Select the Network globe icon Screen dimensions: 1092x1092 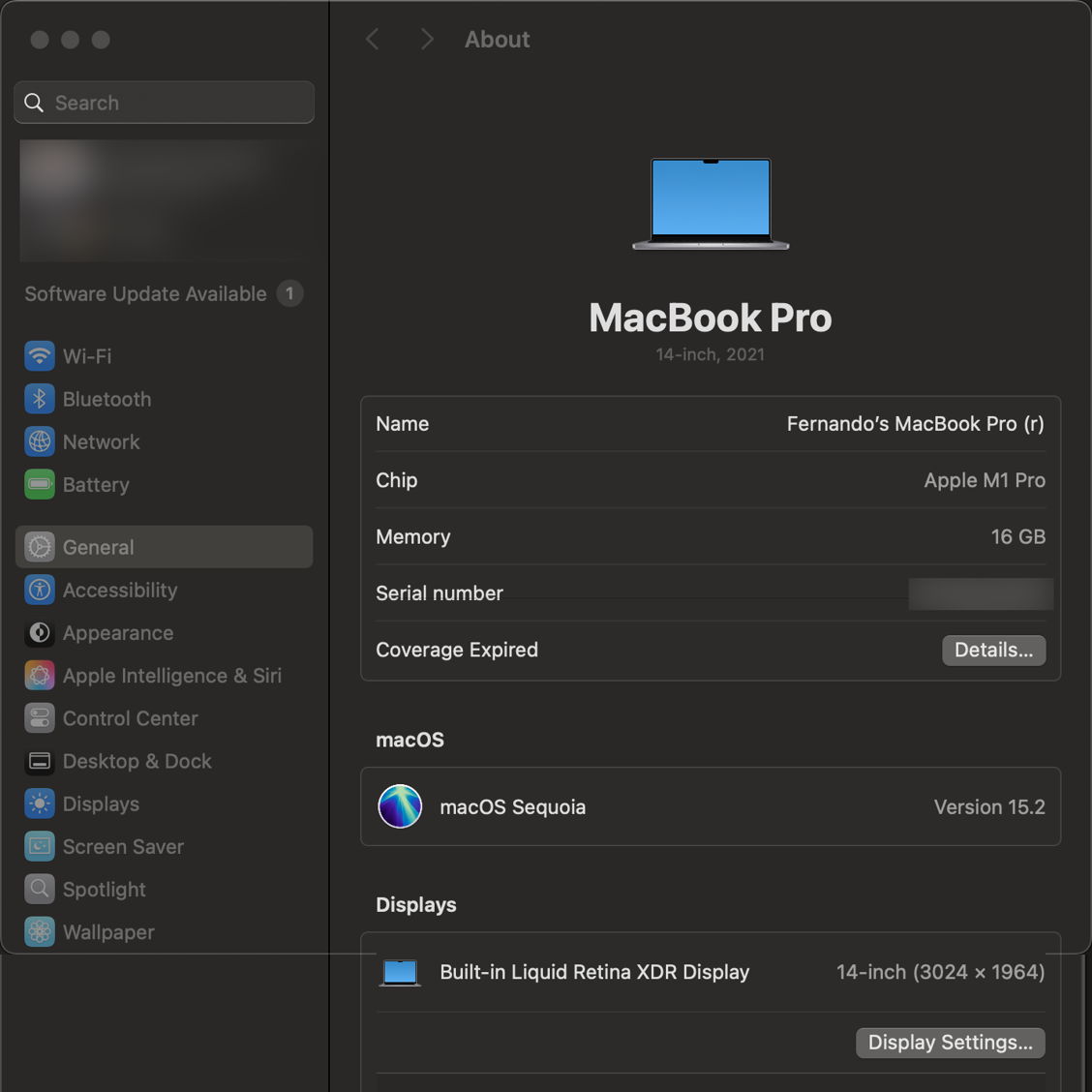click(40, 441)
